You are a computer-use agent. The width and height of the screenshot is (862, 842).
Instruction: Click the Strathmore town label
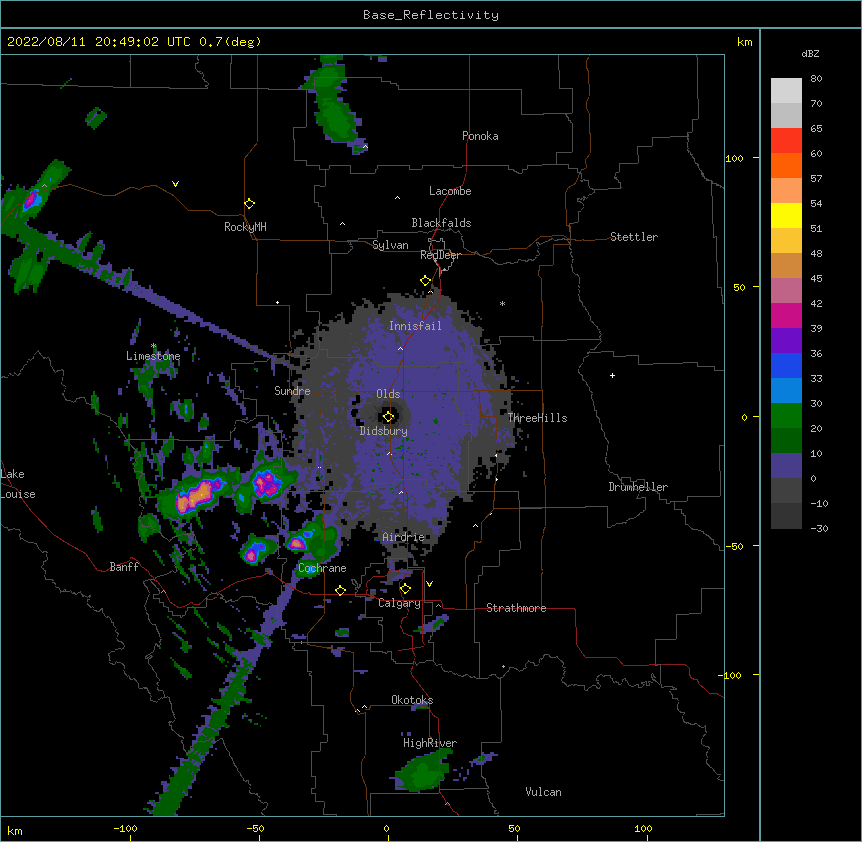(516, 608)
